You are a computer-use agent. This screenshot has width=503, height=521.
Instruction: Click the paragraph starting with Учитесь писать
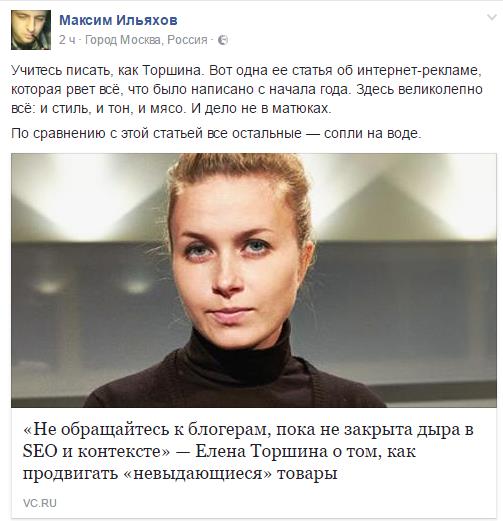pyautogui.click(x=247, y=89)
